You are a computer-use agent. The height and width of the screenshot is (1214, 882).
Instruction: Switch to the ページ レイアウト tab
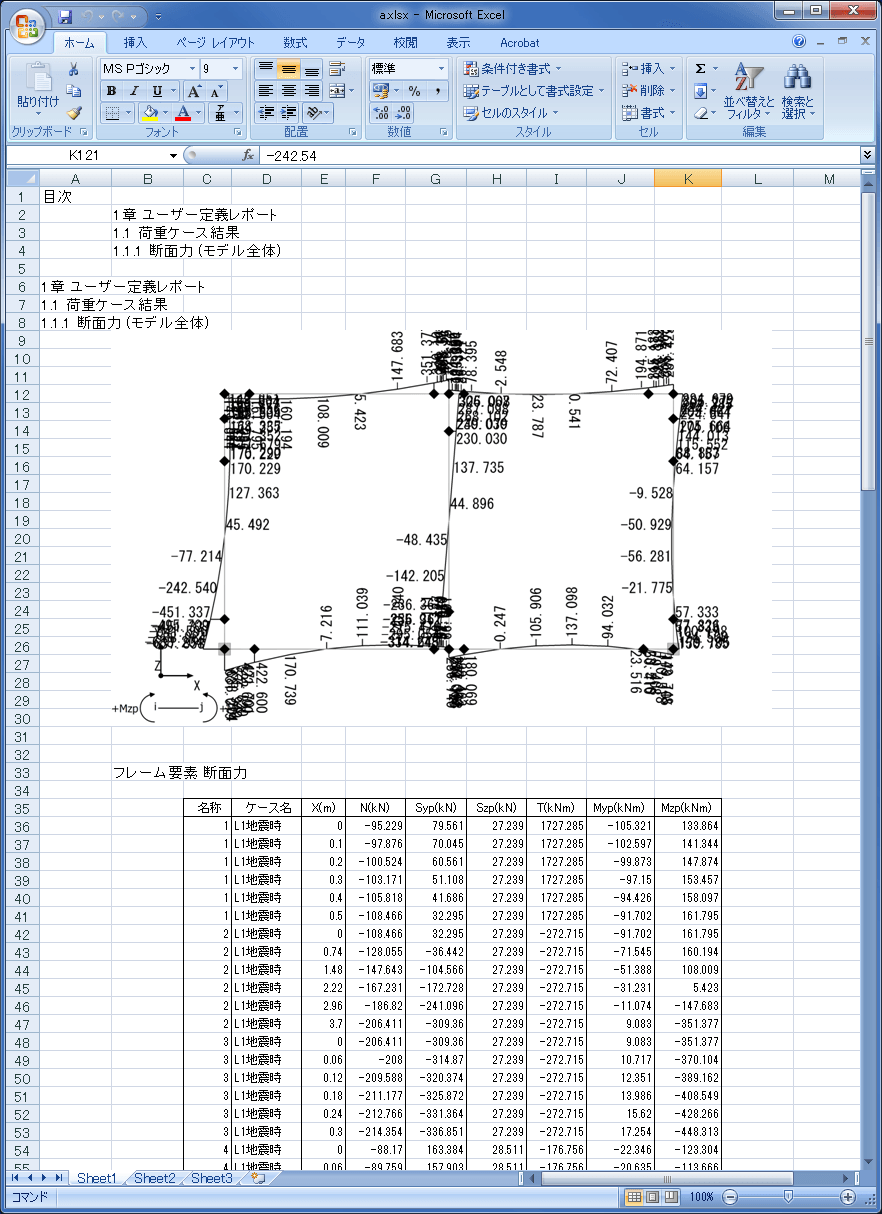pyautogui.click(x=215, y=43)
